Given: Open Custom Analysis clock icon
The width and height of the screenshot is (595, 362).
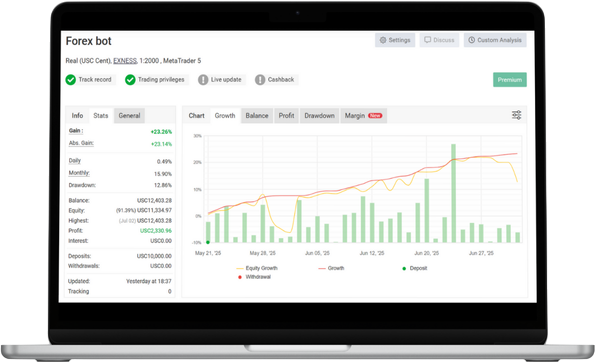Looking at the screenshot, I should tap(472, 40).
